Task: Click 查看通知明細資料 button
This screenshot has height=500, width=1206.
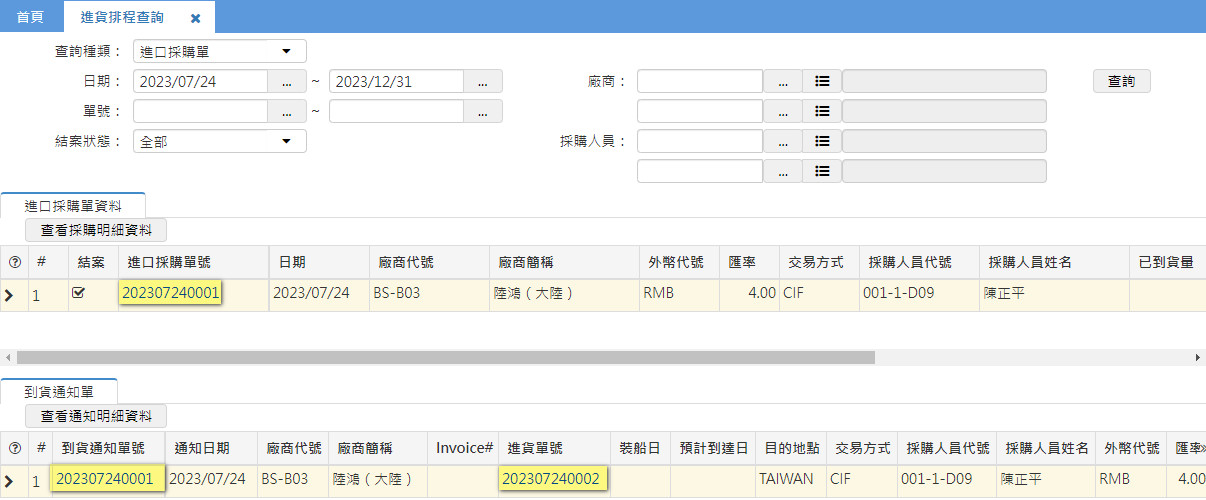Action: pyautogui.click(x=96, y=416)
